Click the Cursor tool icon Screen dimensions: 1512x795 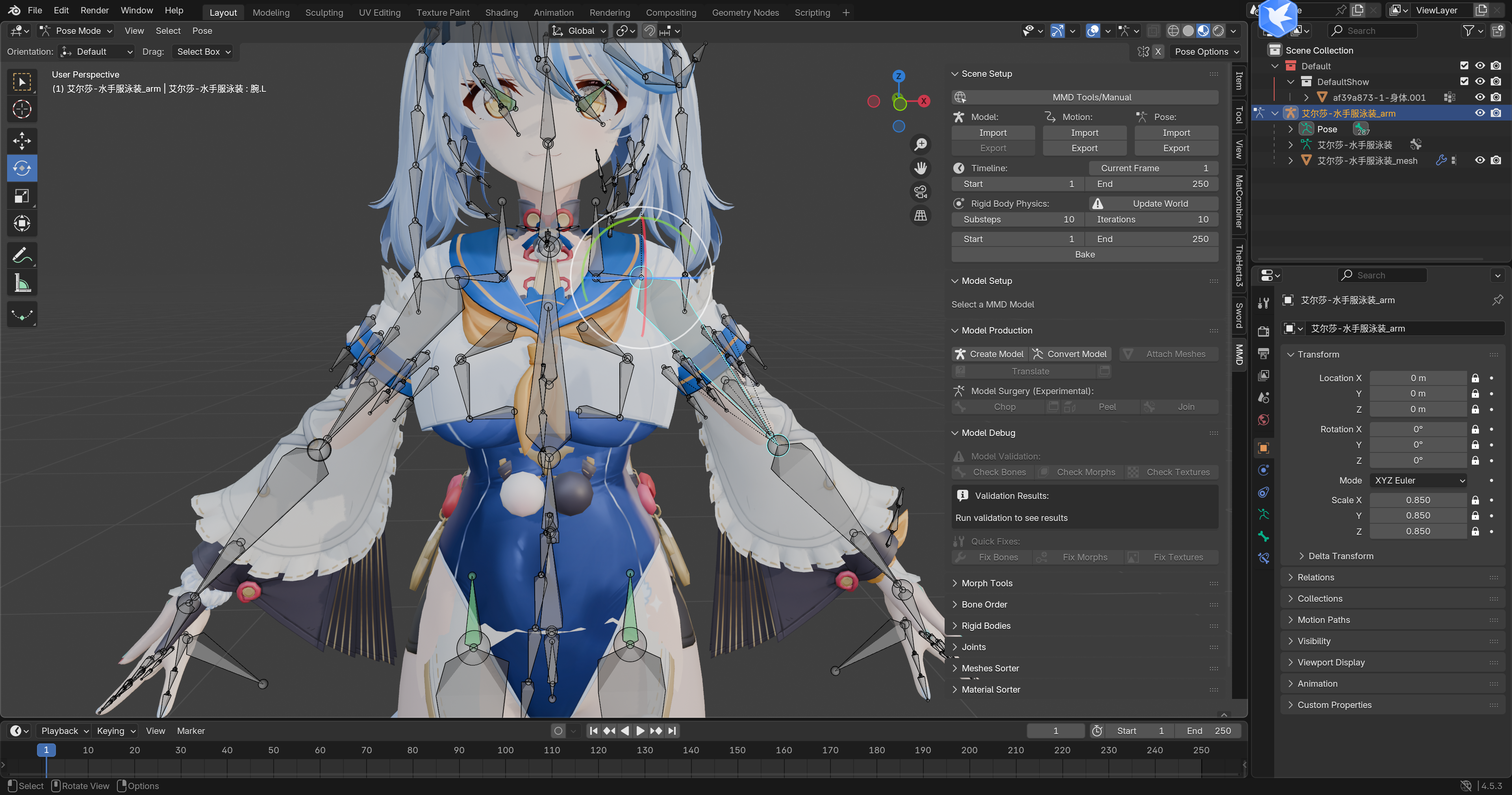pyautogui.click(x=22, y=109)
